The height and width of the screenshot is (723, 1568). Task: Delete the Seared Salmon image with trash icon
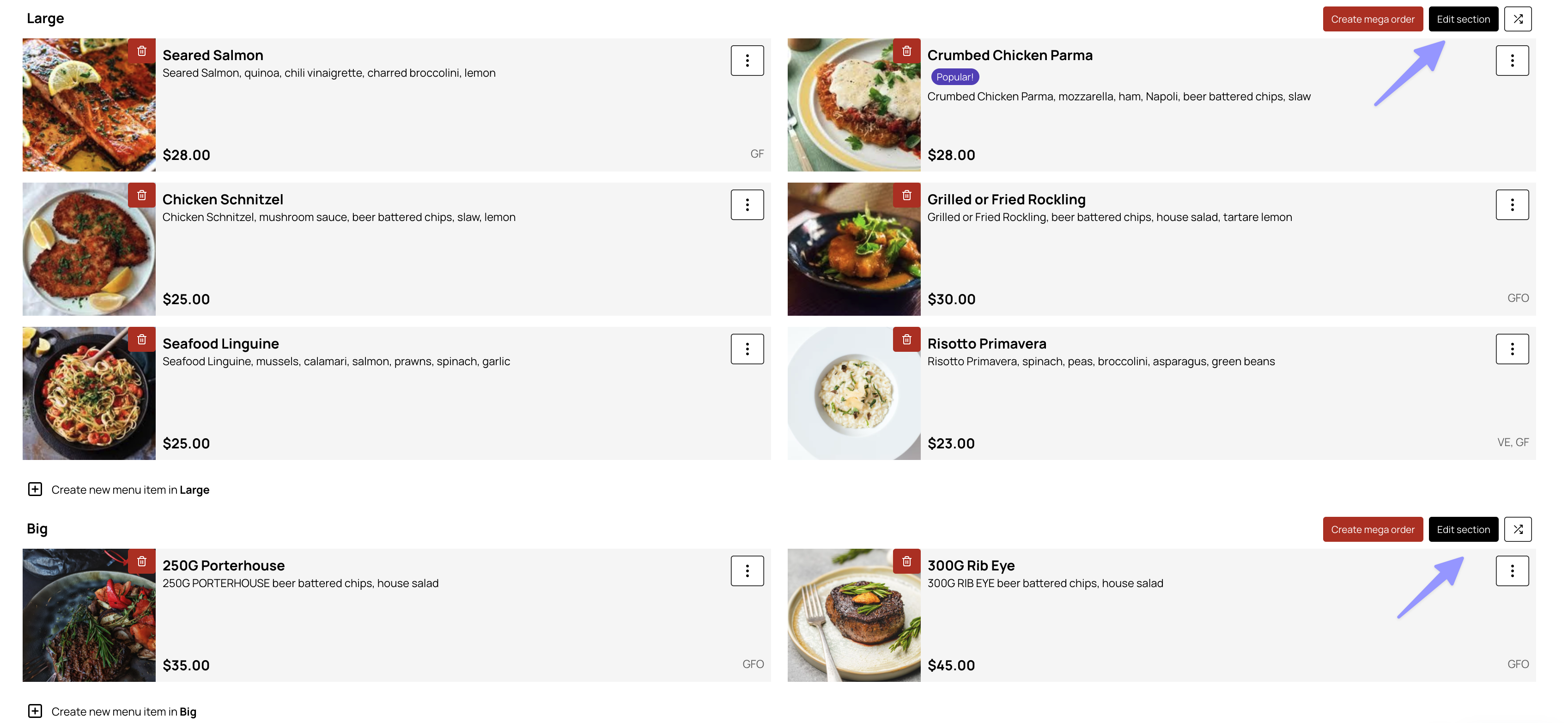pyautogui.click(x=142, y=51)
